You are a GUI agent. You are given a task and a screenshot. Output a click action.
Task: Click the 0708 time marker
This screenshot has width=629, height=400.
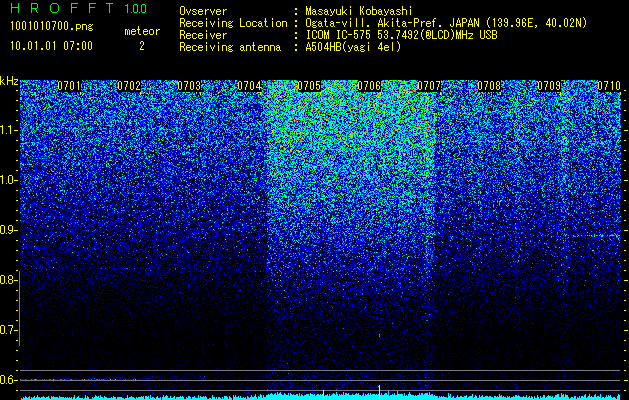click(x=489, y=86)
